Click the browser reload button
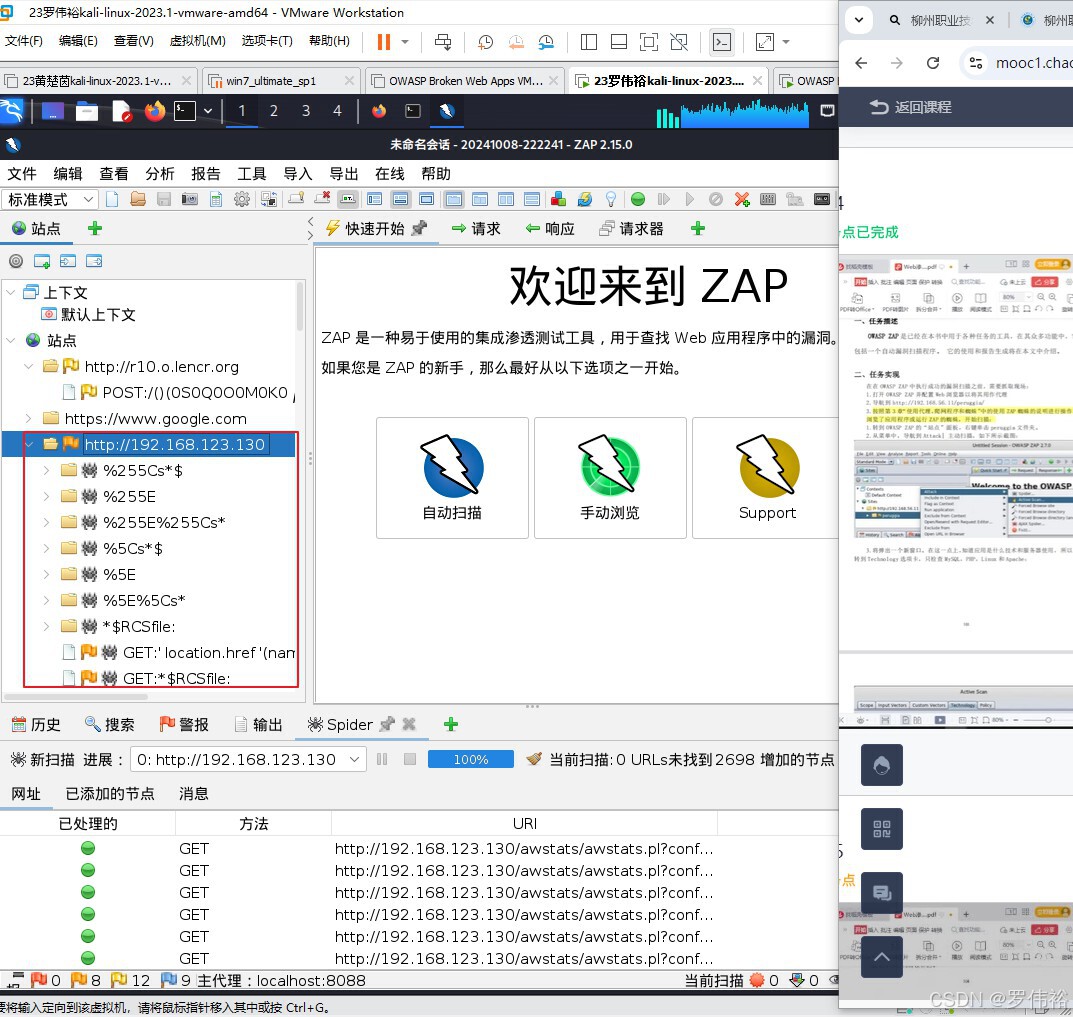Image resolution: width=1073 pixels, height=1017 pixels. 933,63
